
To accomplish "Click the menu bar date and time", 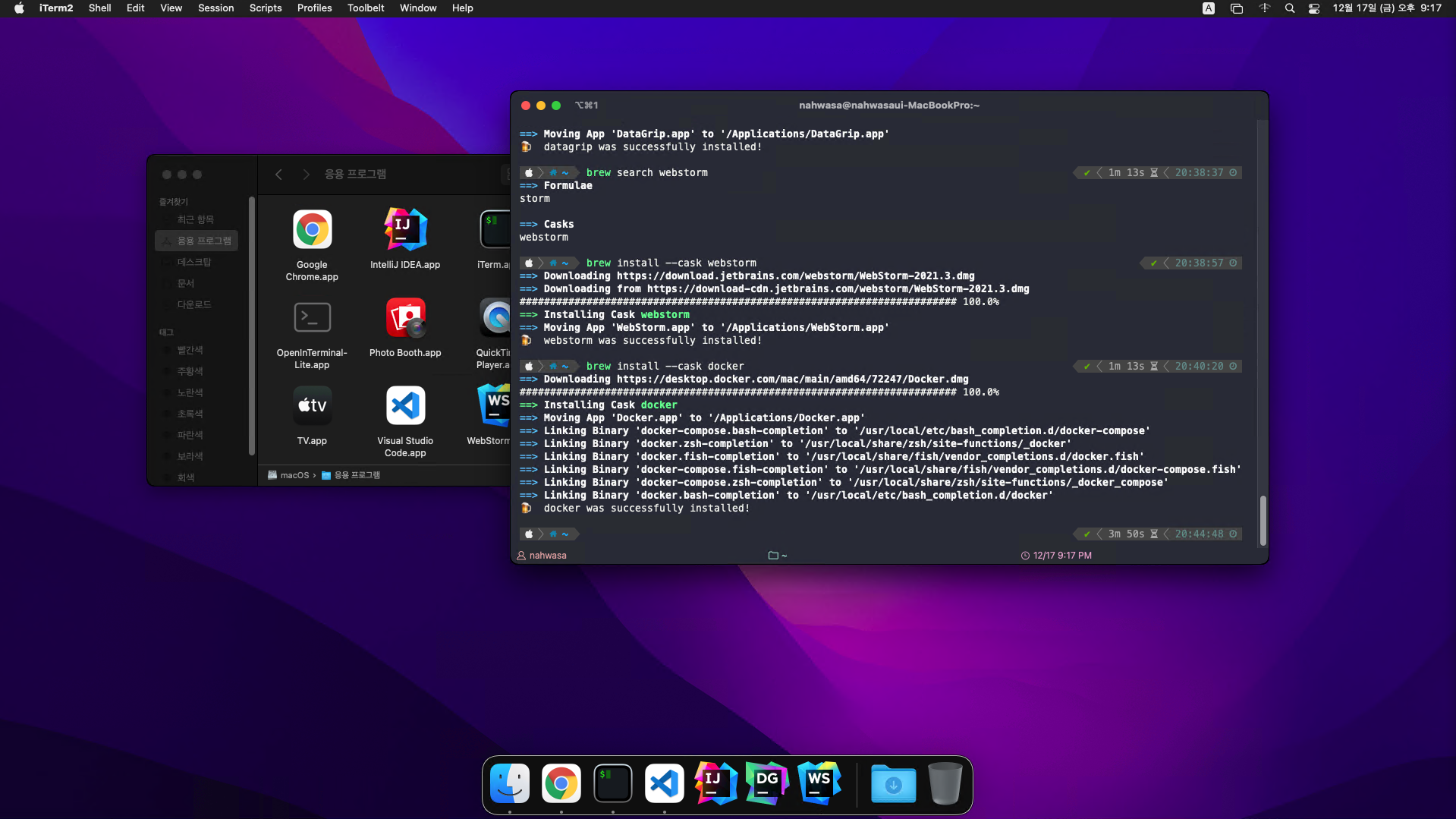I will [1387, 8].
